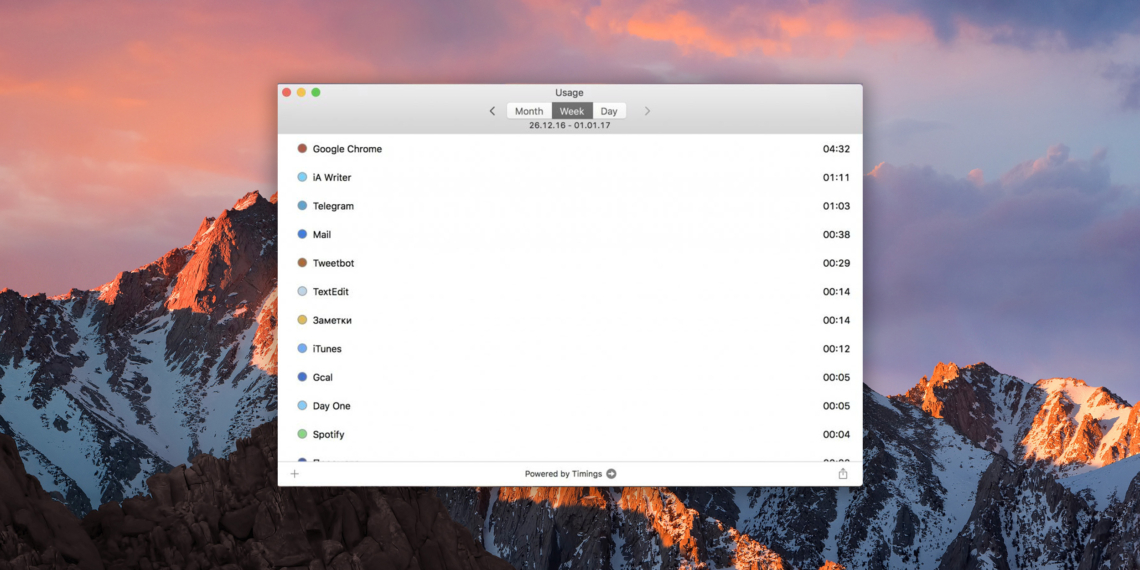1140x570 pixels.
Task: Click the Gcal app row
Action: 570,377
